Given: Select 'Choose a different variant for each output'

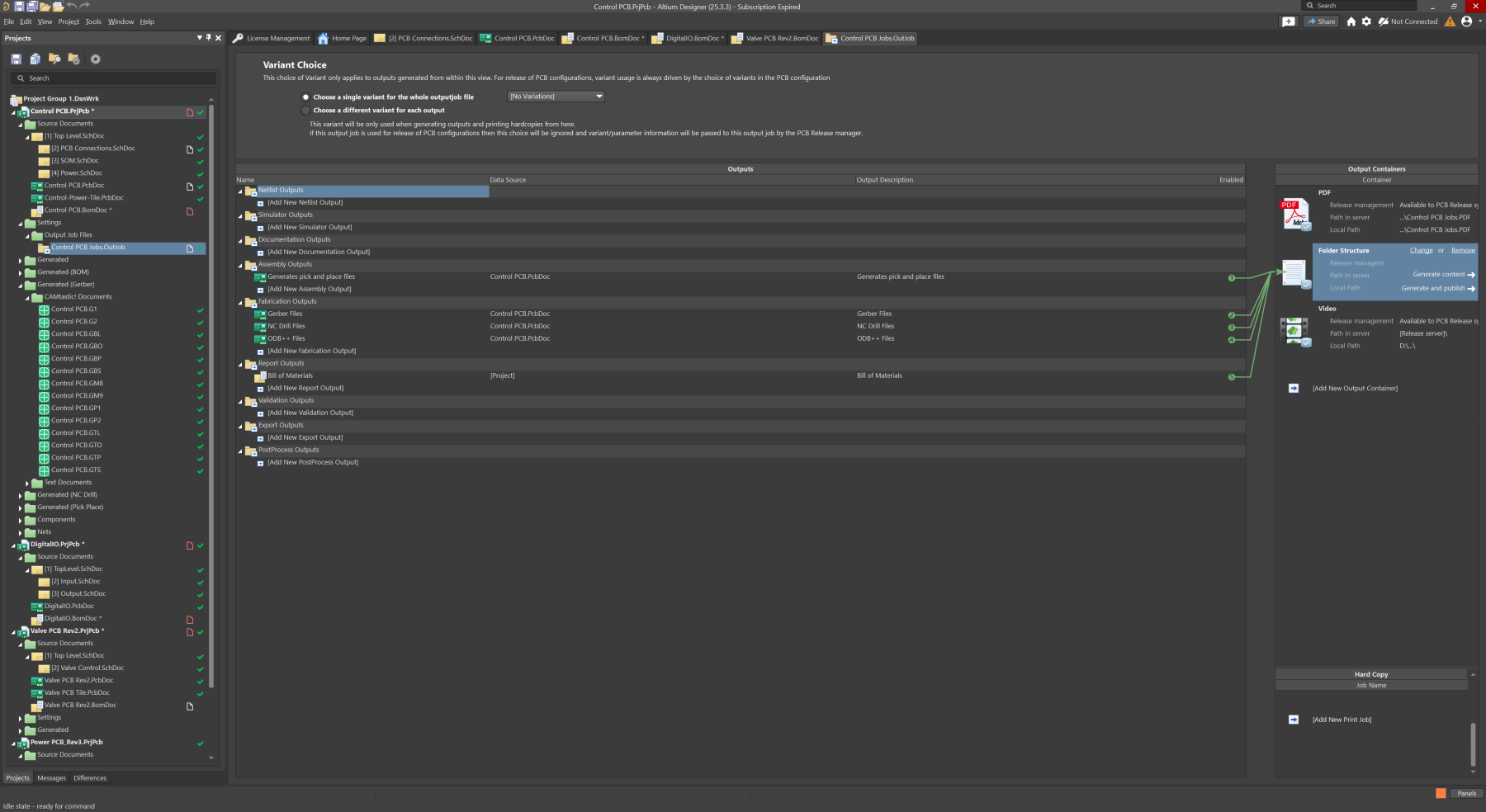Looking at the screenshot, I should coord(306,111).
